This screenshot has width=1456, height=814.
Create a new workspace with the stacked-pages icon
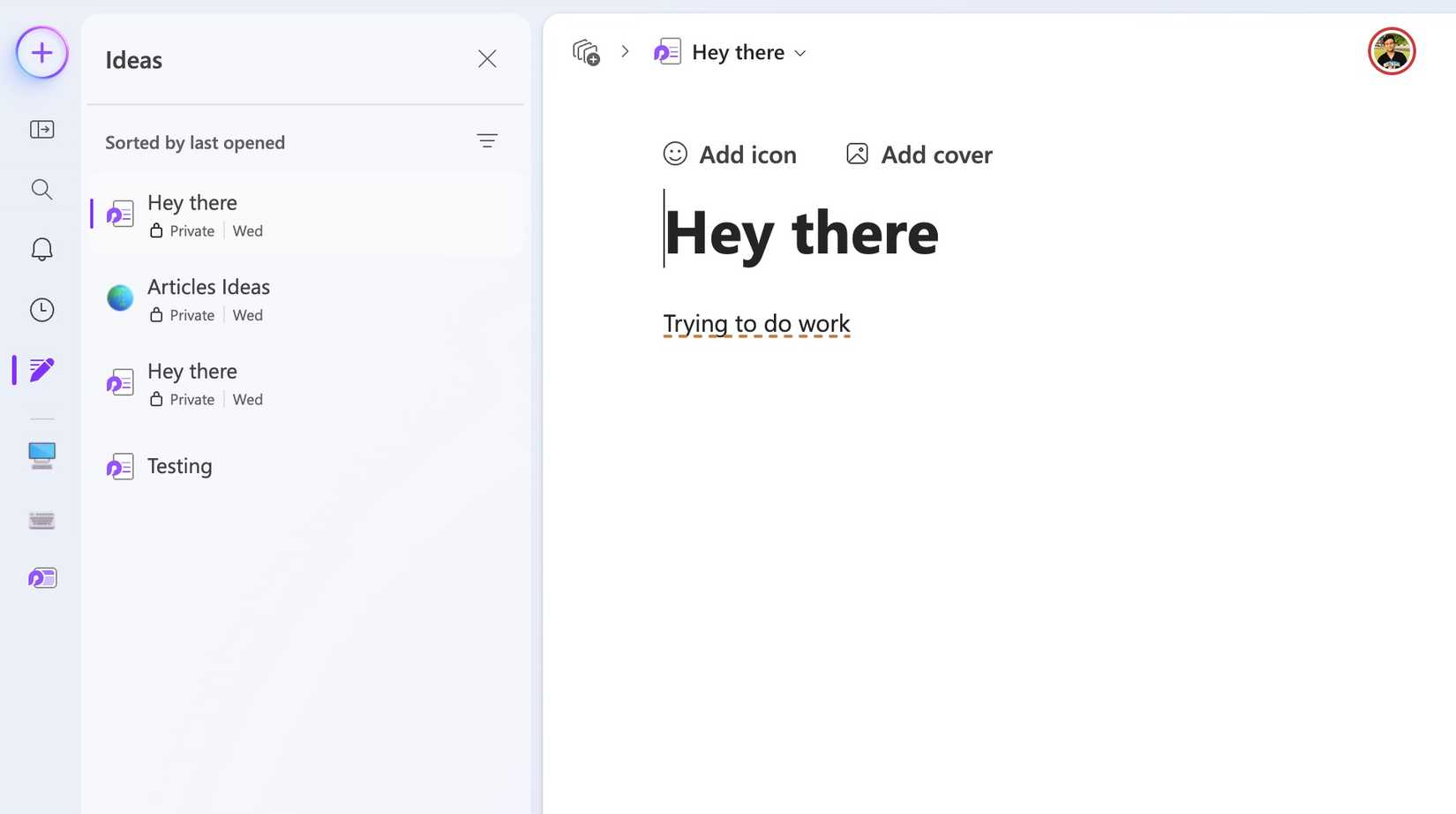pos(587,51)
